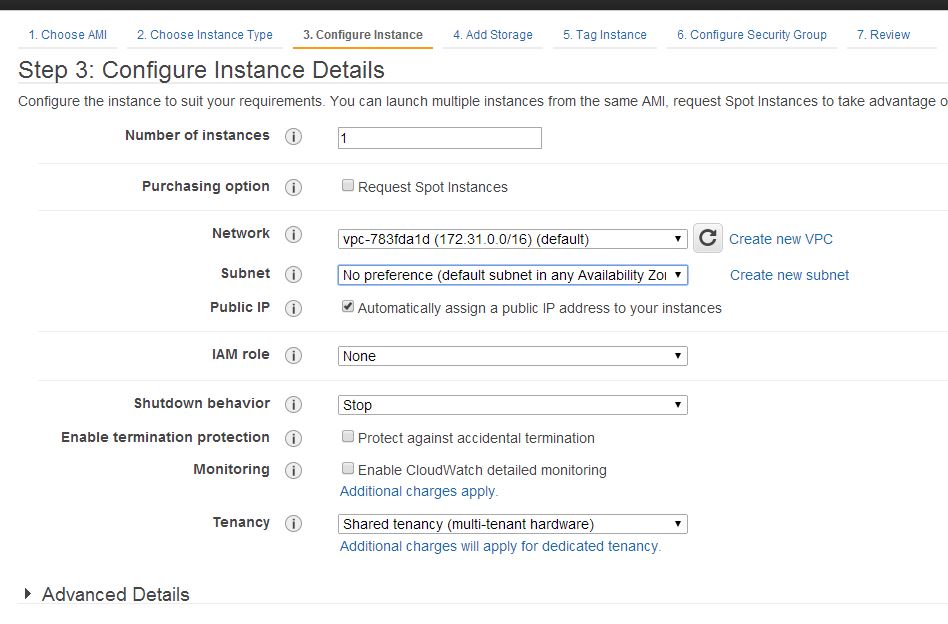Enable Protect against accidental termination

348,437
